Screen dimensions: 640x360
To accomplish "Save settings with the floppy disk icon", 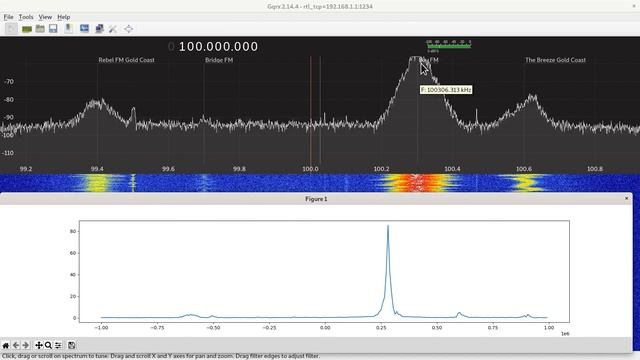I will (x=53, y=29).
